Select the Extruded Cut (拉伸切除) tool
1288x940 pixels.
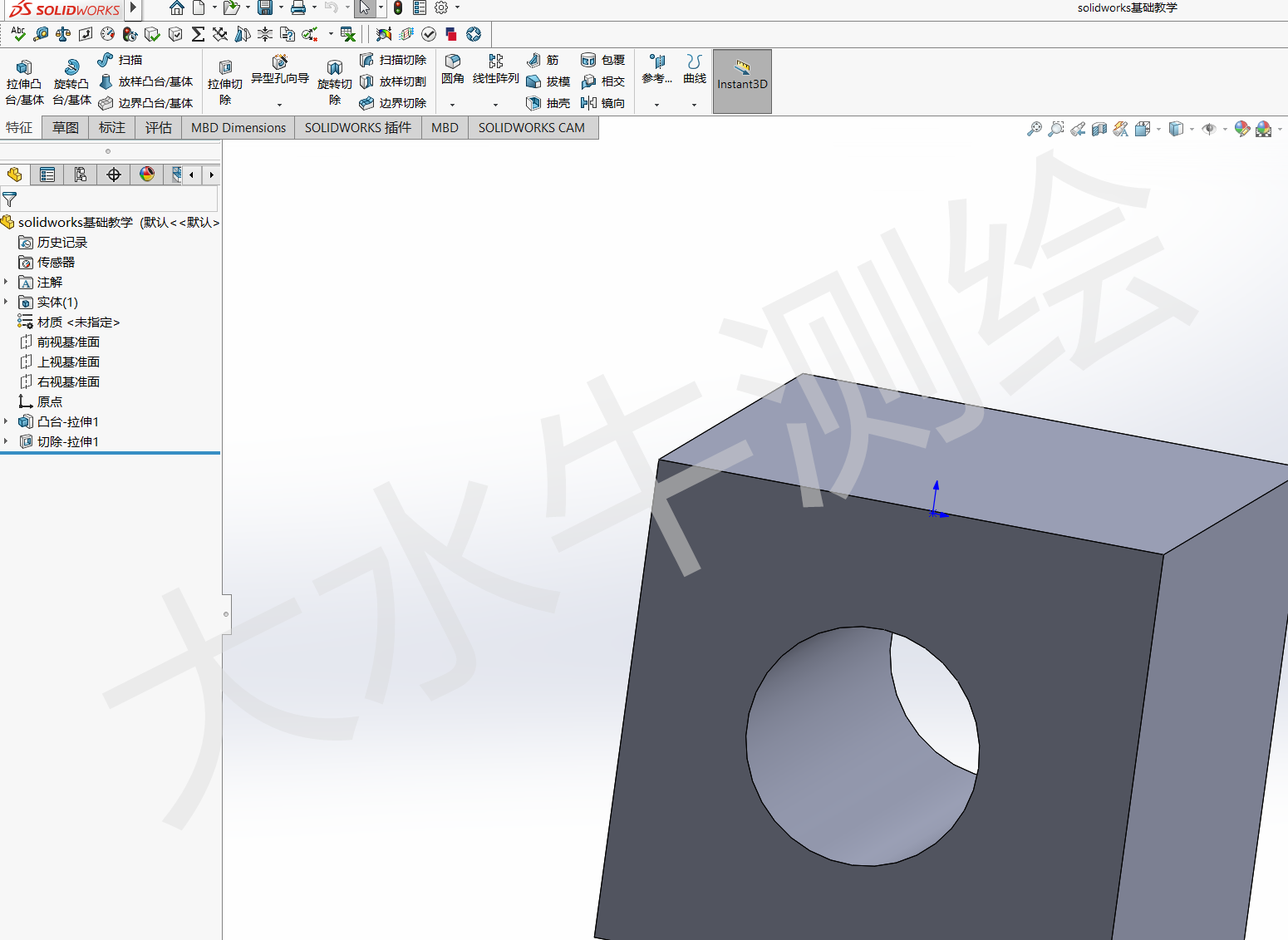point(224,81)
